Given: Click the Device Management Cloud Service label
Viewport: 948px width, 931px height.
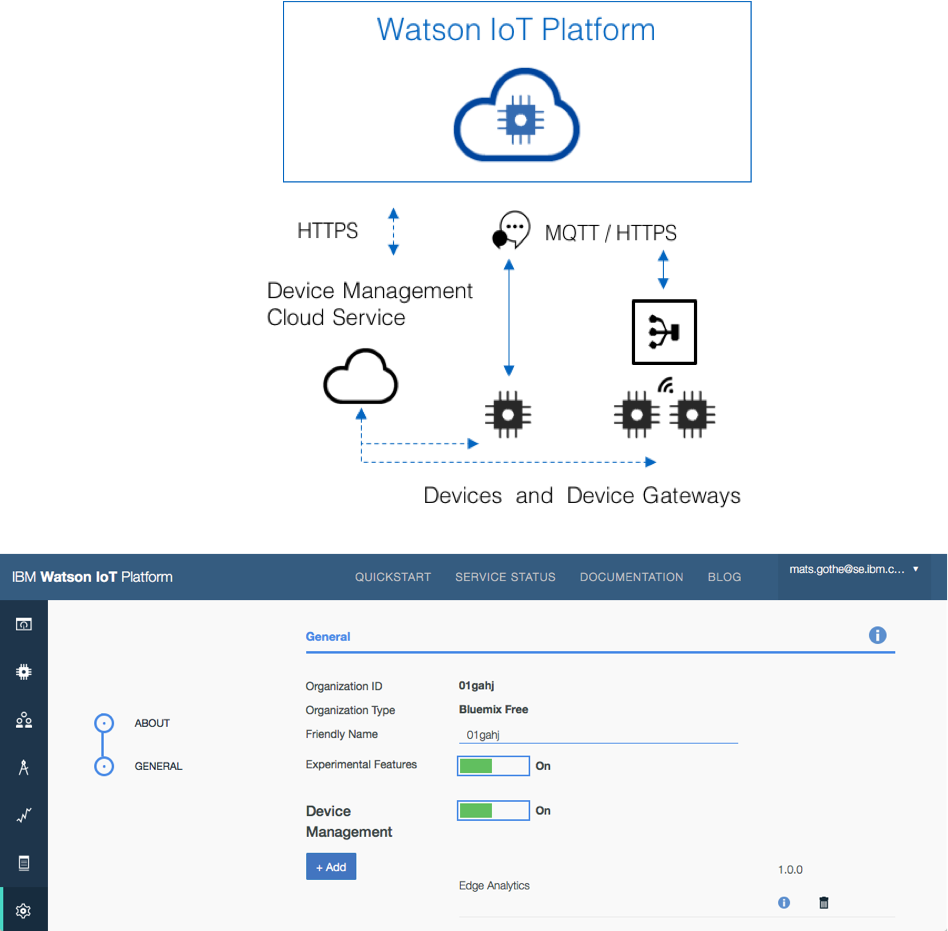Looking at the screenshot, I should 369,304.
